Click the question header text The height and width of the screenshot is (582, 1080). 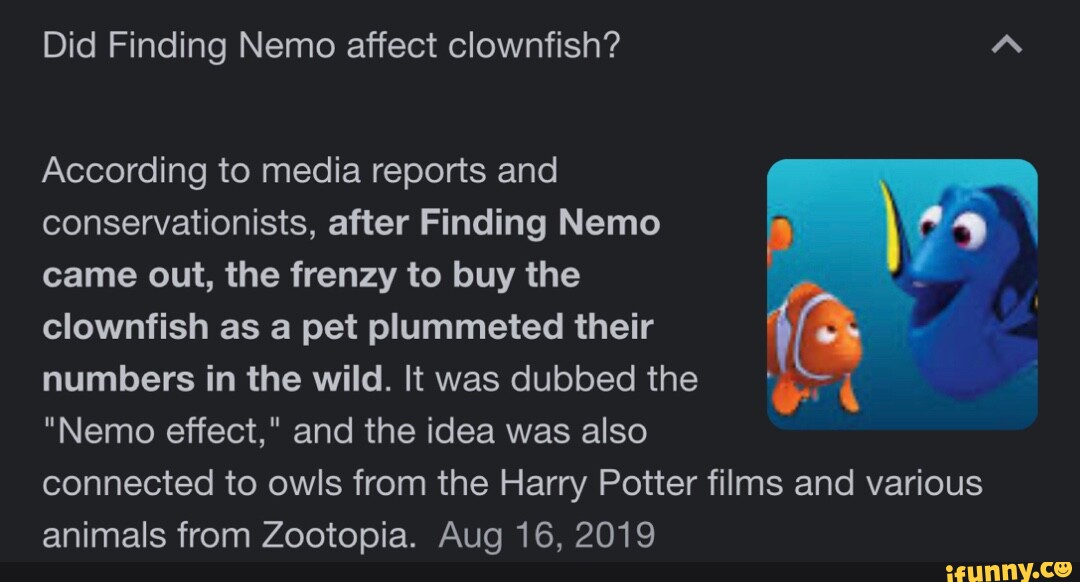(330, 44)
